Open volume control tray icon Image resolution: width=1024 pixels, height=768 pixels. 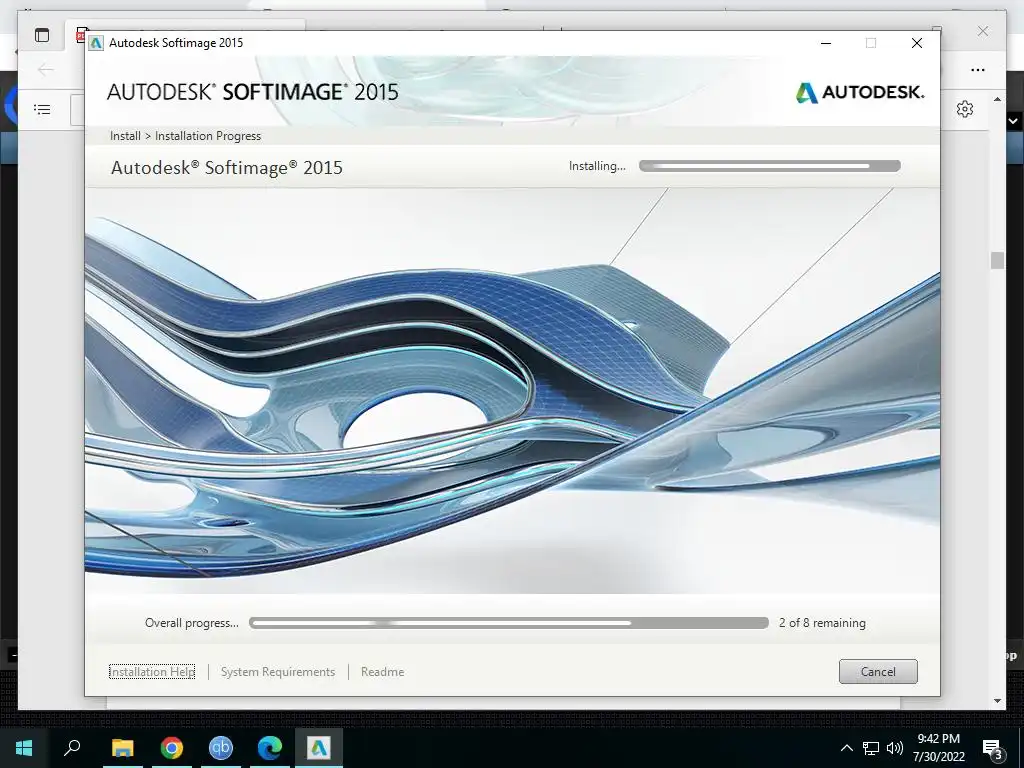(895, 748)
